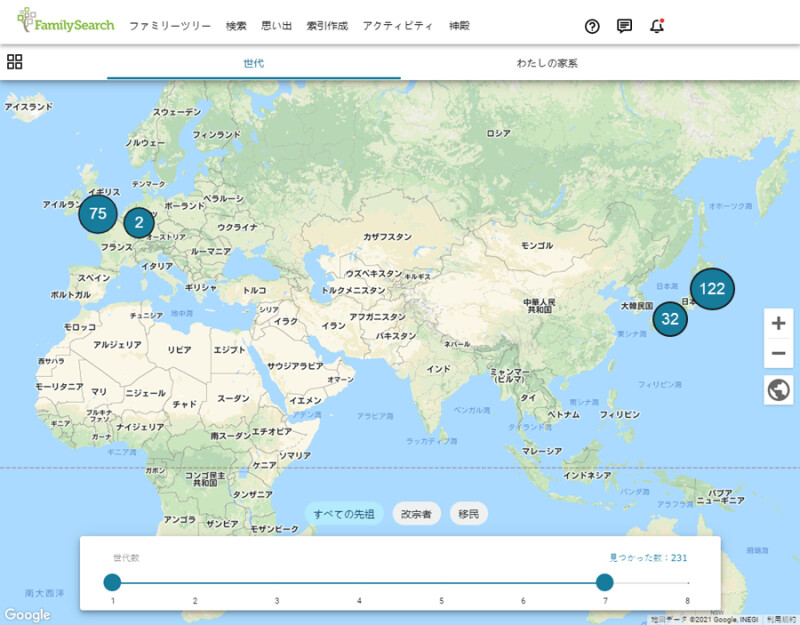This screenshot has width=800, height=625.
Task: Zoom out with the minus icon
Action: click(778, 354)
